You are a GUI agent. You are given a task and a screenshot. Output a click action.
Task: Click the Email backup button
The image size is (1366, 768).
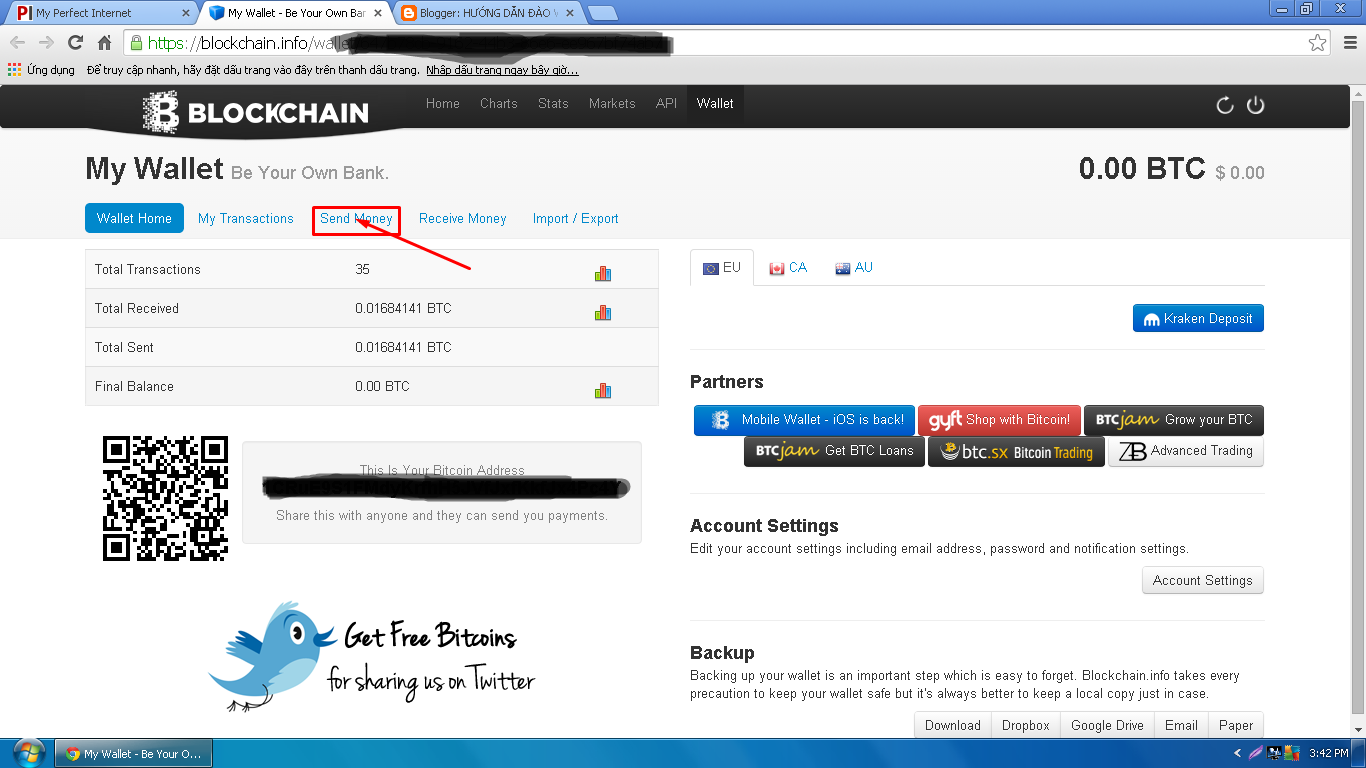[x=1181, y=725]
